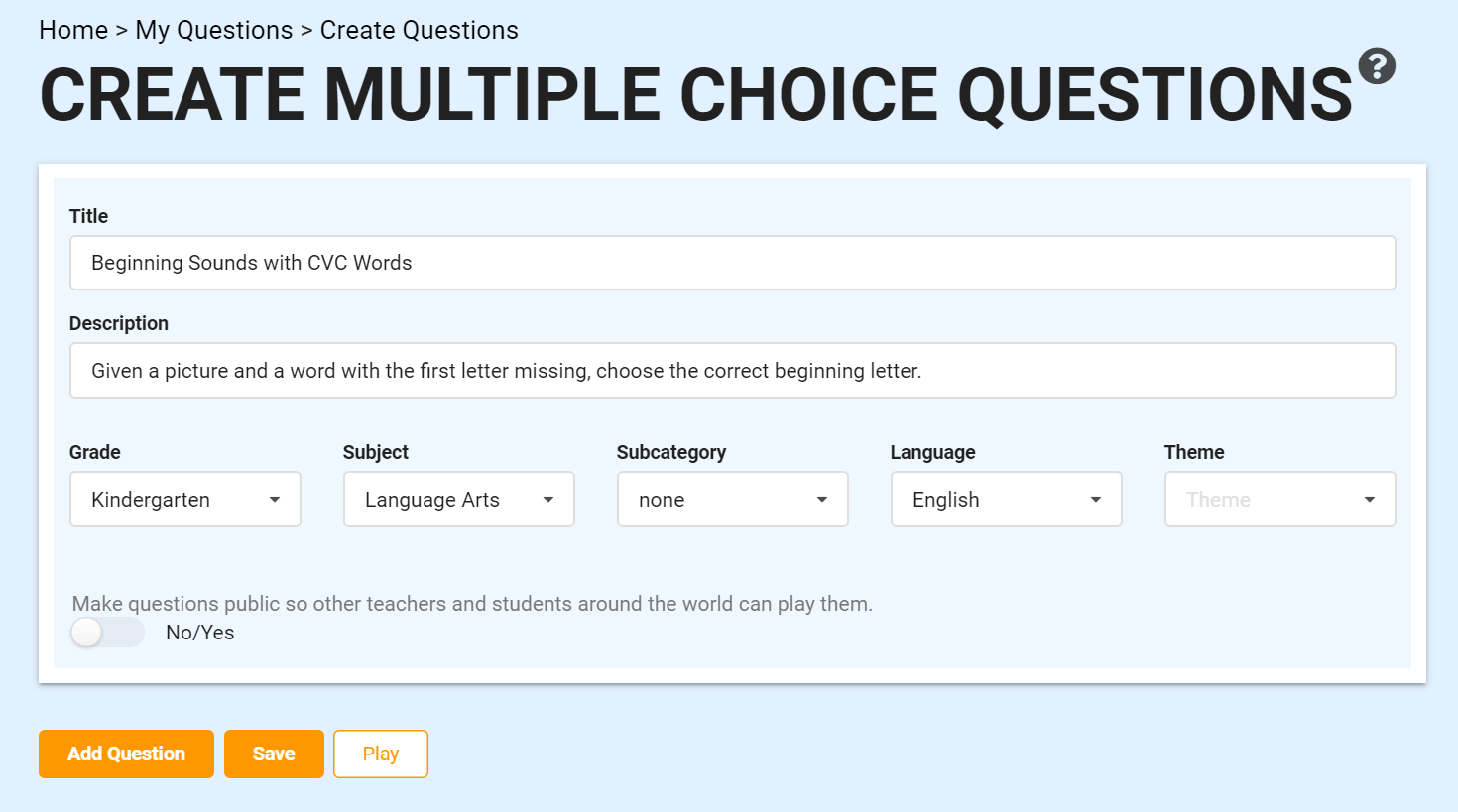Open the Theme dropdown
This screenshot has width=1458, height=812.
tap(1279, 499)
